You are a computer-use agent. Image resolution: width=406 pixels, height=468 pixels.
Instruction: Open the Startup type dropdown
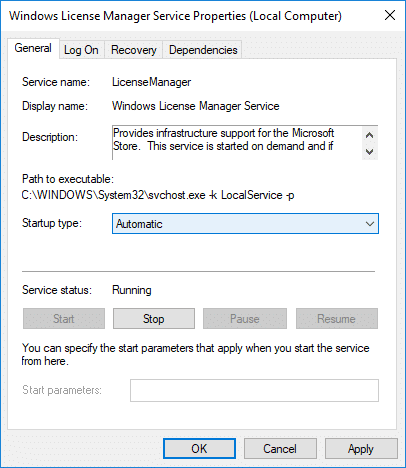pos(245,224)
